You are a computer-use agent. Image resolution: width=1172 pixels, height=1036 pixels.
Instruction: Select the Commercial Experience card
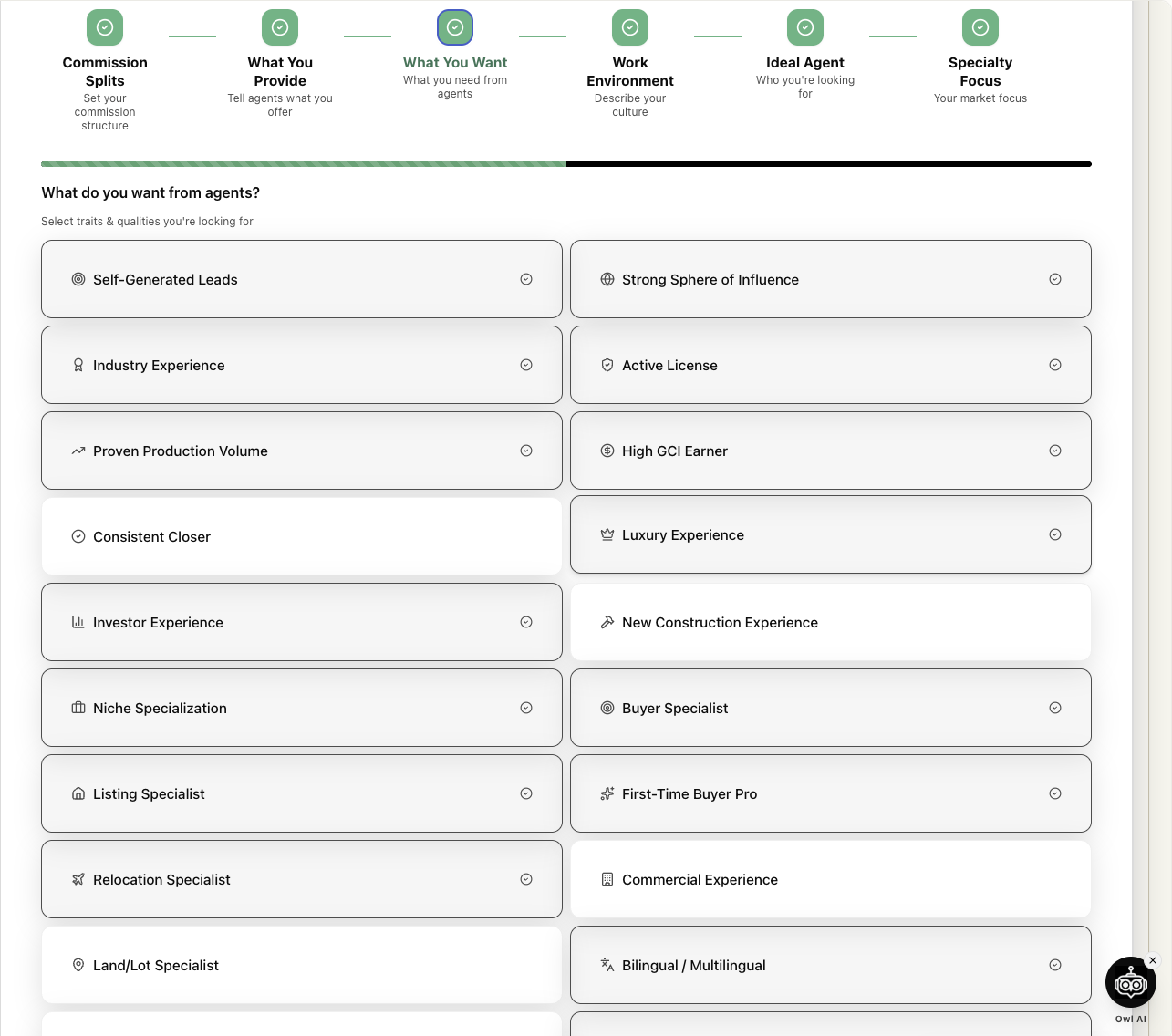pyautogui.click(x=830, y=879)
